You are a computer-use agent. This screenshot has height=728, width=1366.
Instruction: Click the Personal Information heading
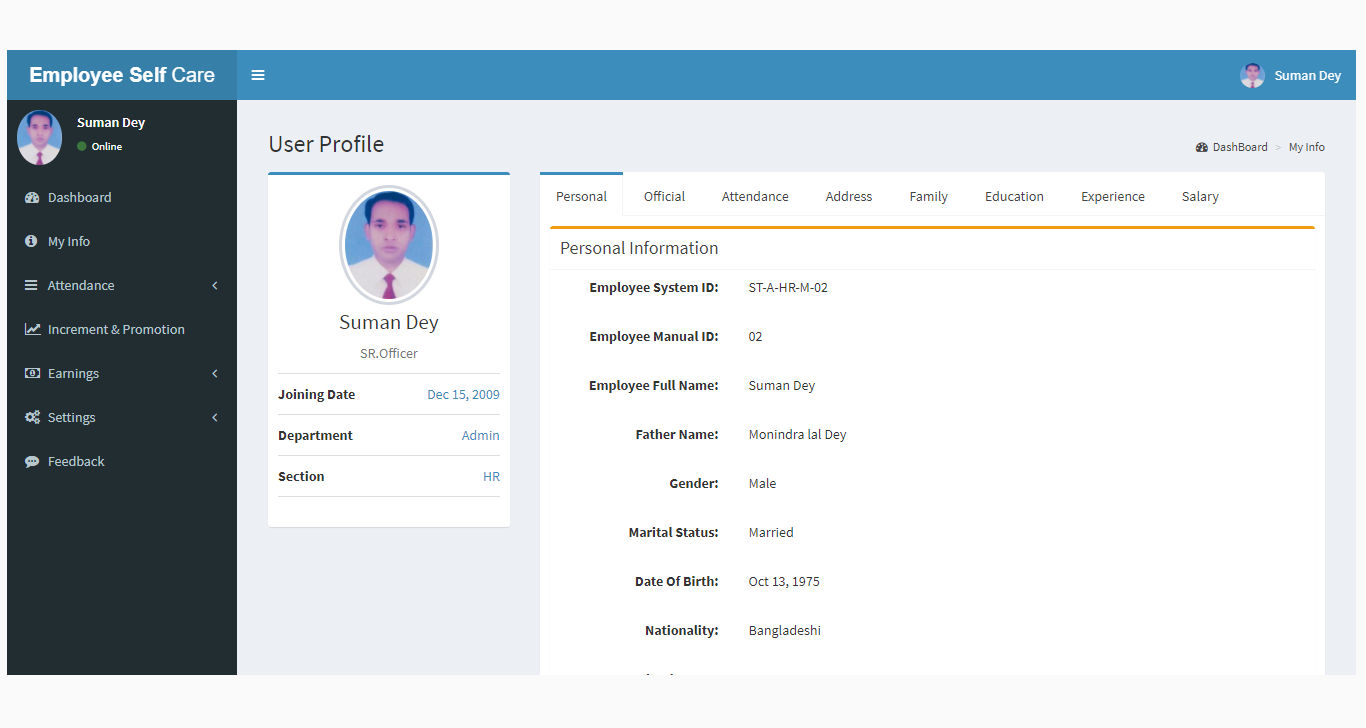point(639,248)
